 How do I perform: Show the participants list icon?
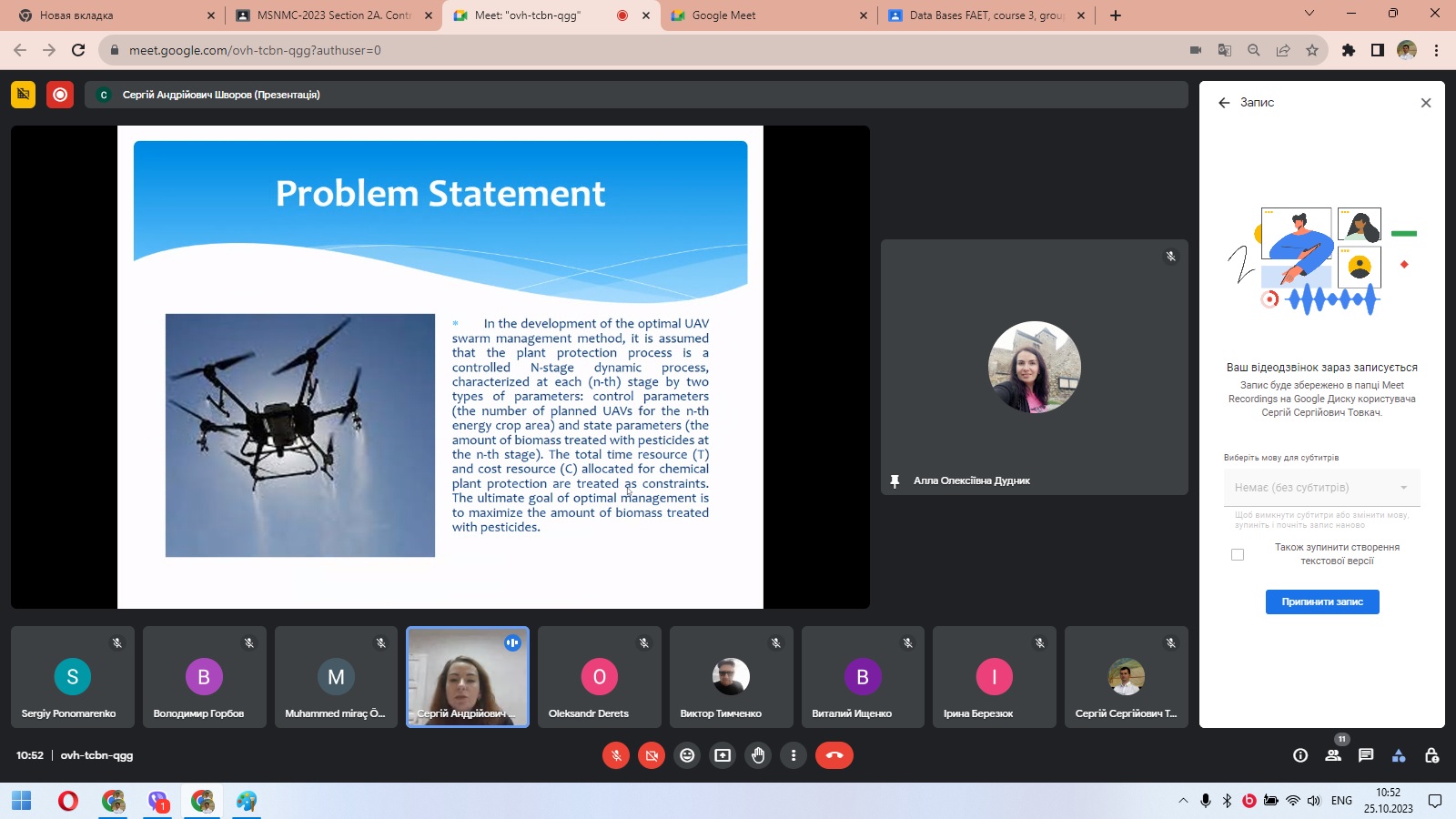(1333, 755)
